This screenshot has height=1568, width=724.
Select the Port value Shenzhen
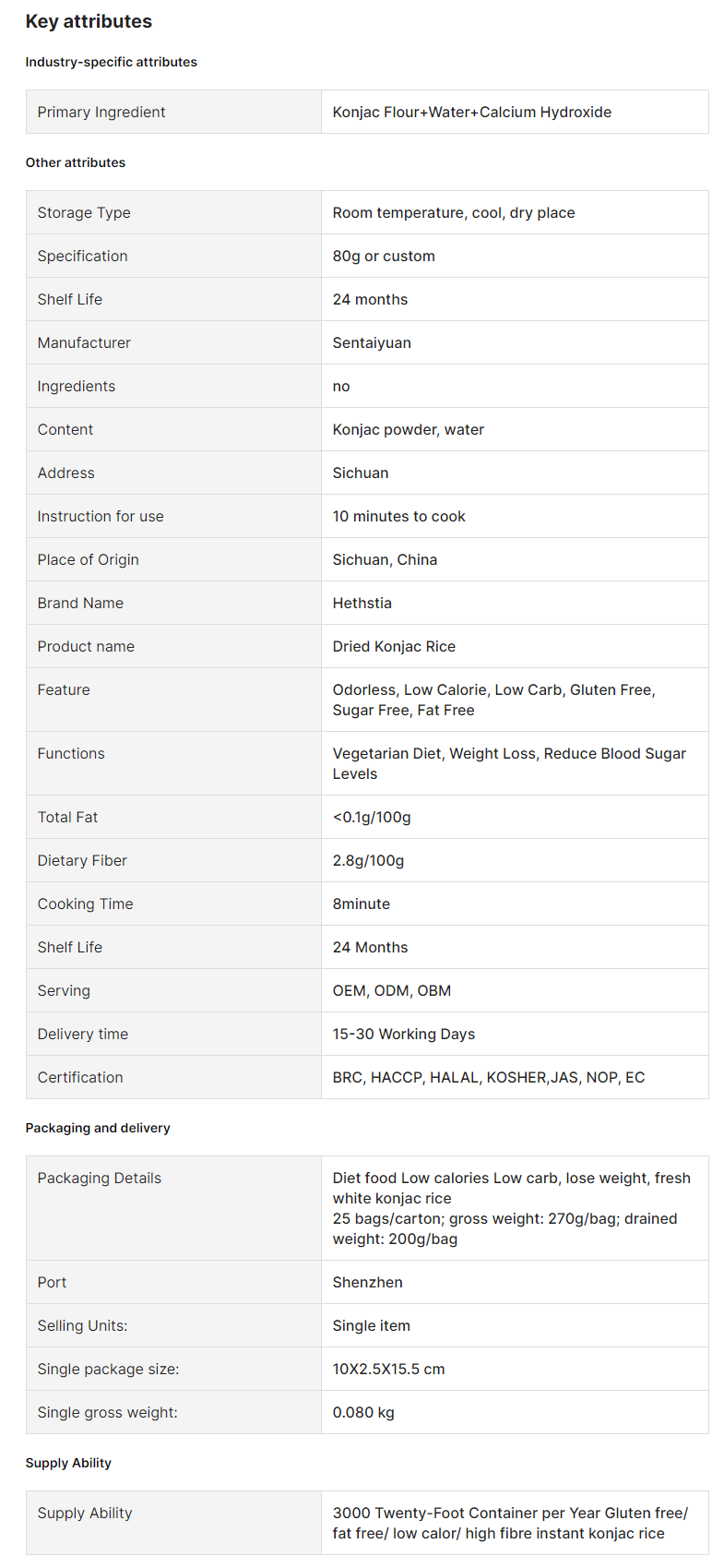pos(367,1282)
